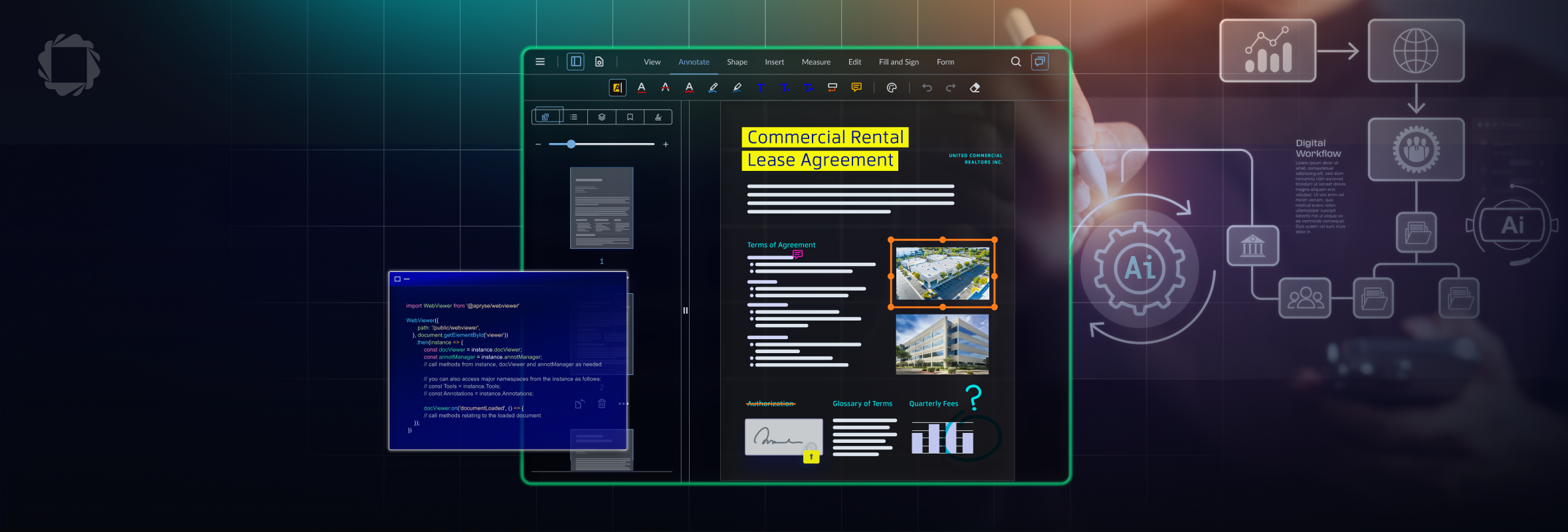Toggle the left panel button
This screenshot has width=1568, height=532.
click(x=575, y=62)
